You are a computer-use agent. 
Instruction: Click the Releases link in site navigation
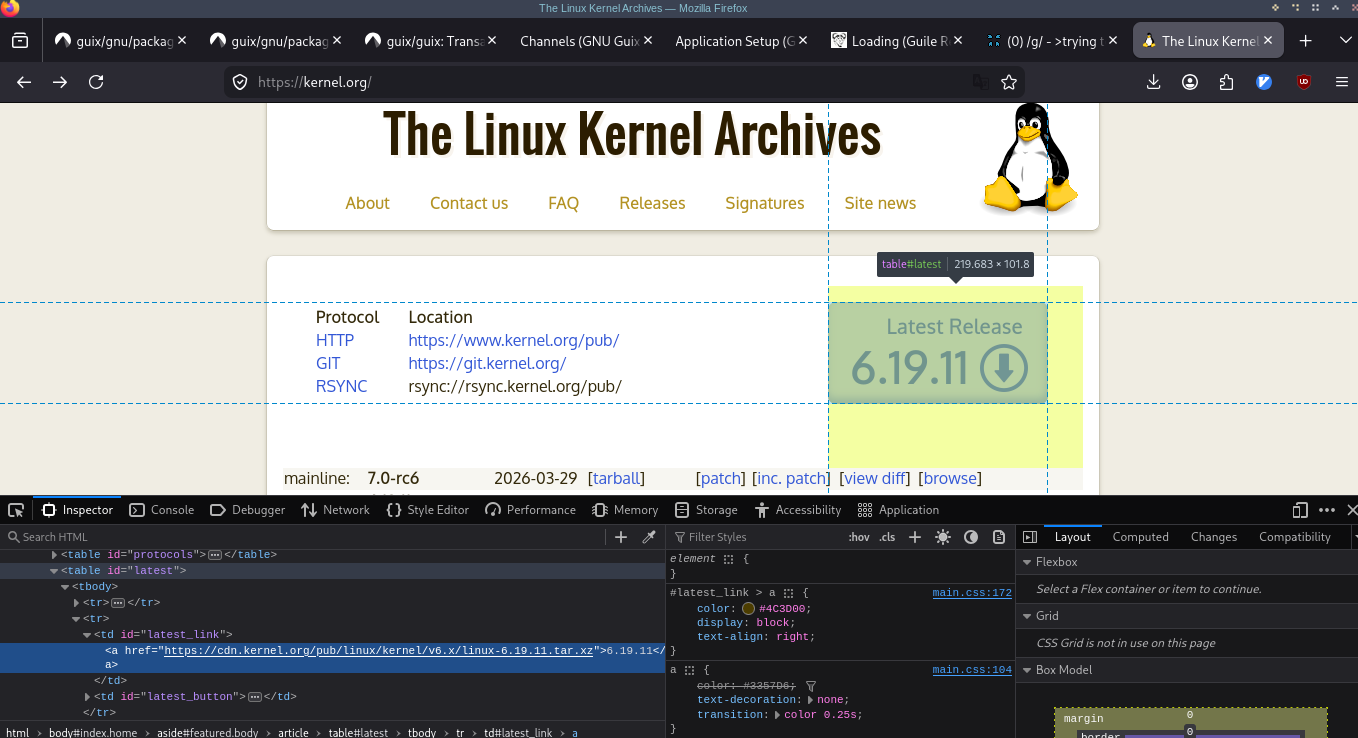(x=652, y=203)
